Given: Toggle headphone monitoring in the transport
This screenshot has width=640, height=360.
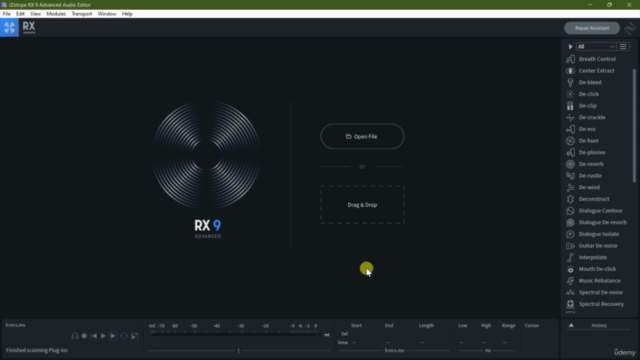Looking at the screenshot, I should (x=75, y=336).
